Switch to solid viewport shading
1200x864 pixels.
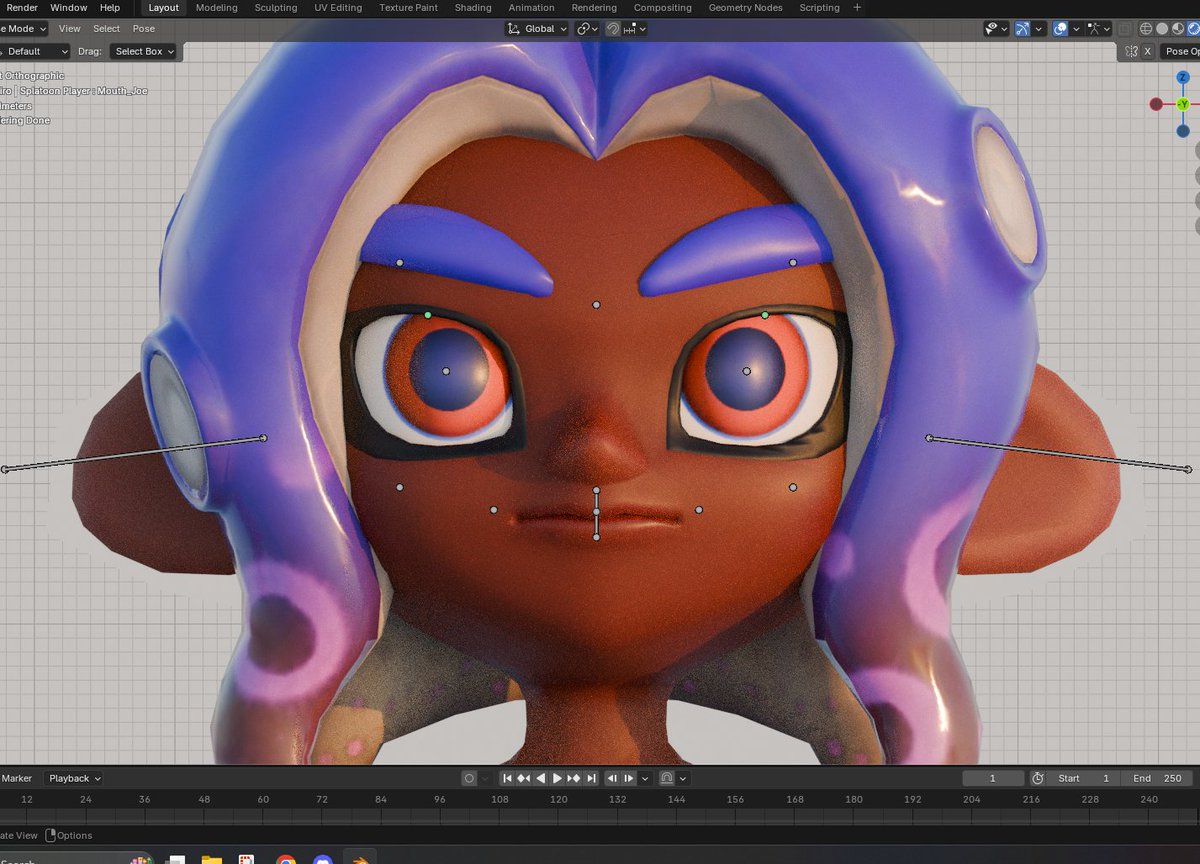(x=1163, y=29)
